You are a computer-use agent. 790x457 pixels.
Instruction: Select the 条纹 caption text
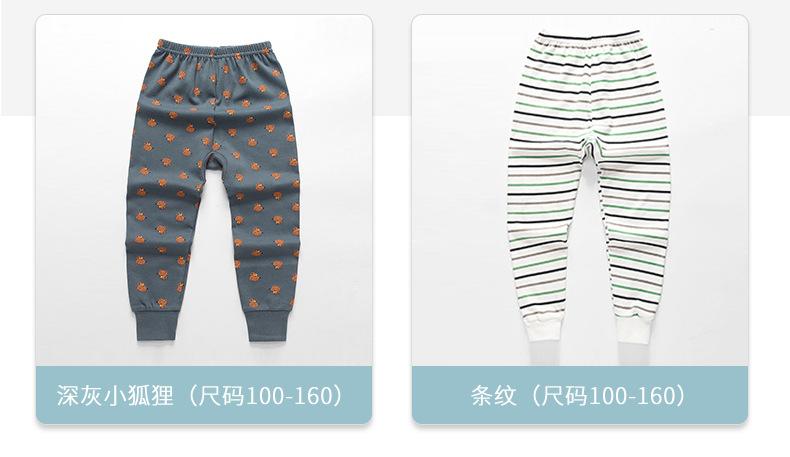tap(494, 396)
